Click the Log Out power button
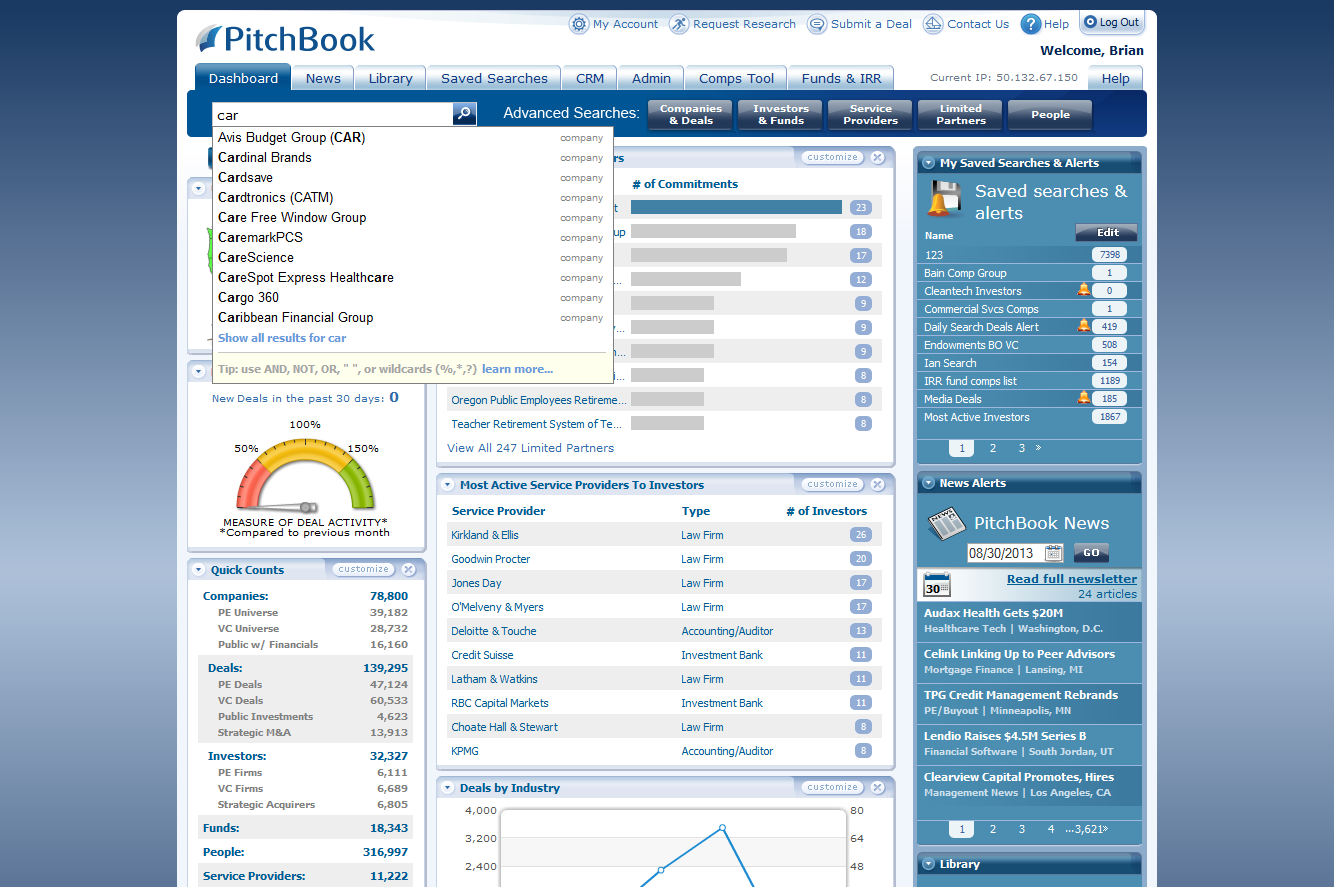The image size is (1334, 887). point(1111,22)
